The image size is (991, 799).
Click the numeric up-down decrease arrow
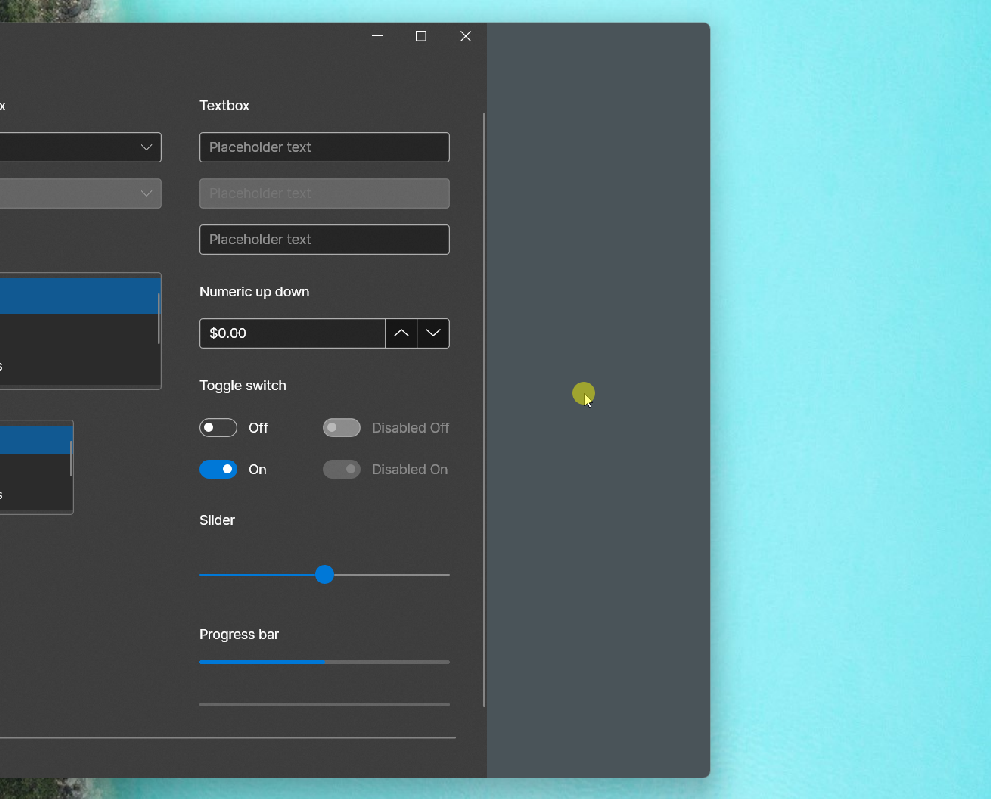coord(433,333)
